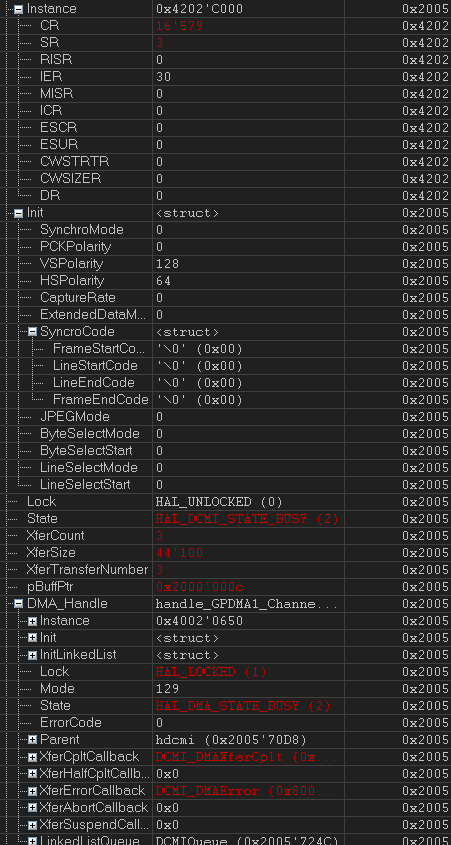Select the pBuffPtr row
The image size is (451, 845).
pos(225,587)
